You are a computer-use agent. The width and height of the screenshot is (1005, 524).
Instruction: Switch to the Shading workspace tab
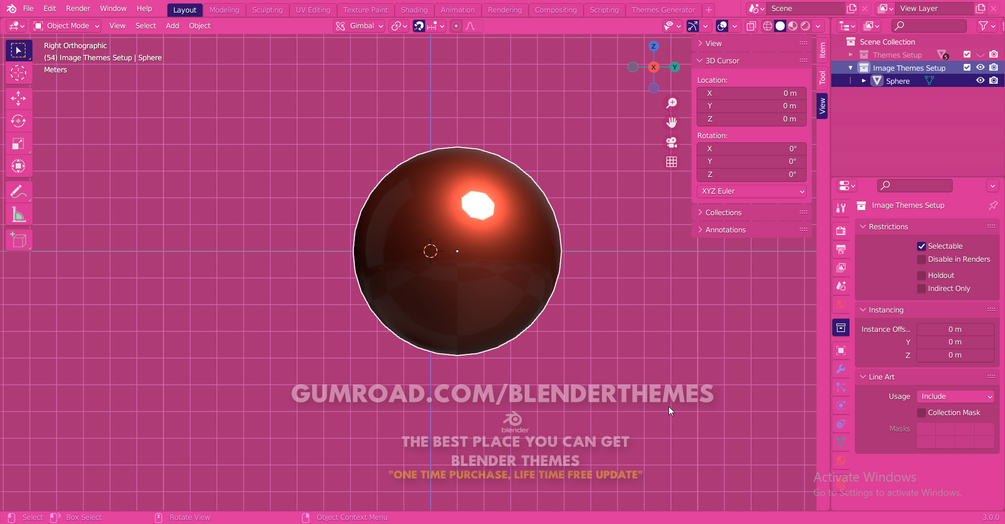(x=414, y=10)
